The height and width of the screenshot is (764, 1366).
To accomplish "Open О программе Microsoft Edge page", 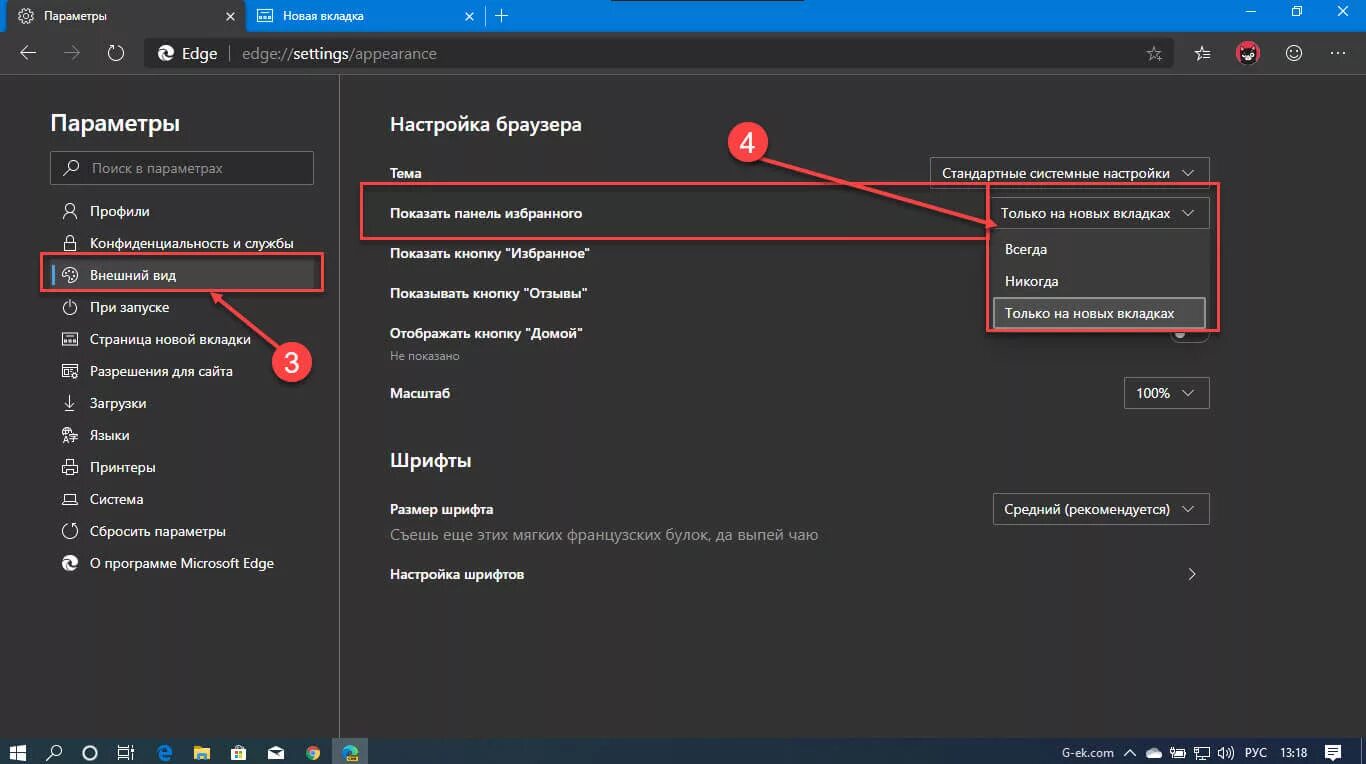I will pos(182,563).
